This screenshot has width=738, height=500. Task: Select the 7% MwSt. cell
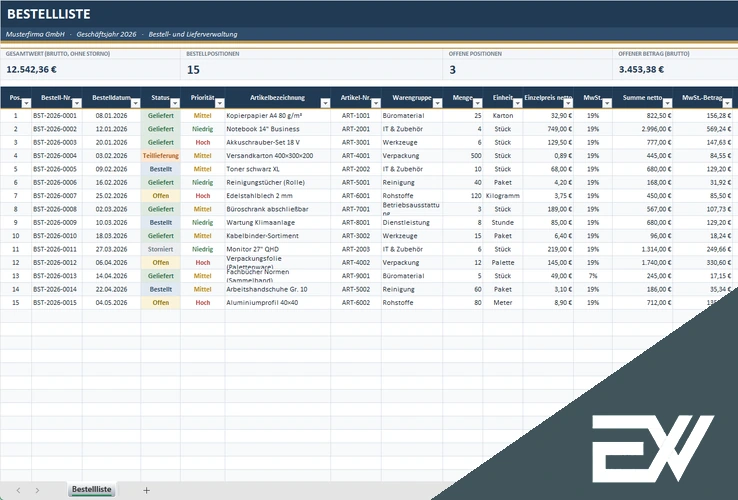click(x=593, y=276)
